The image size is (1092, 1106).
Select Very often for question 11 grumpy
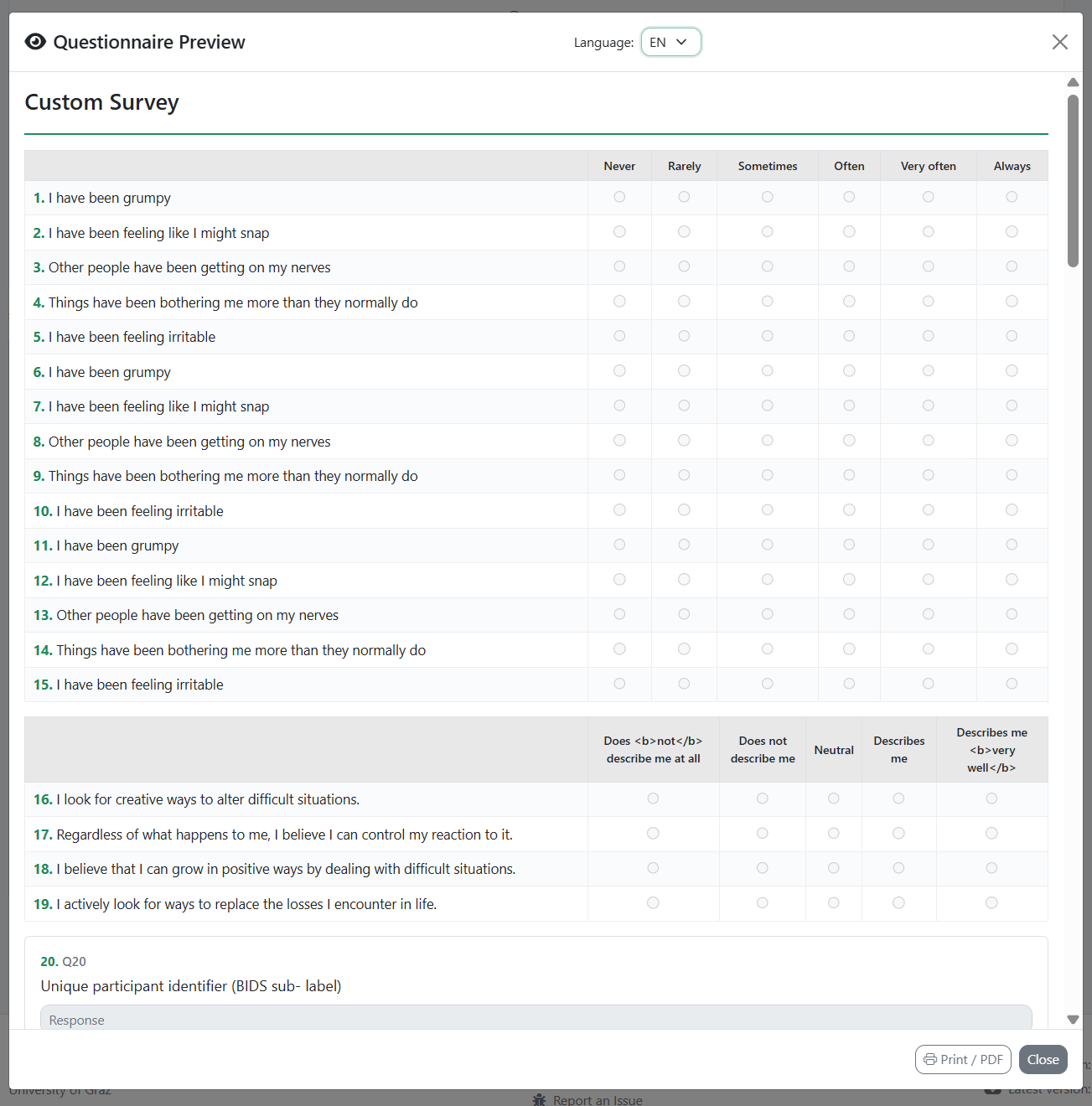pos(928,545)
